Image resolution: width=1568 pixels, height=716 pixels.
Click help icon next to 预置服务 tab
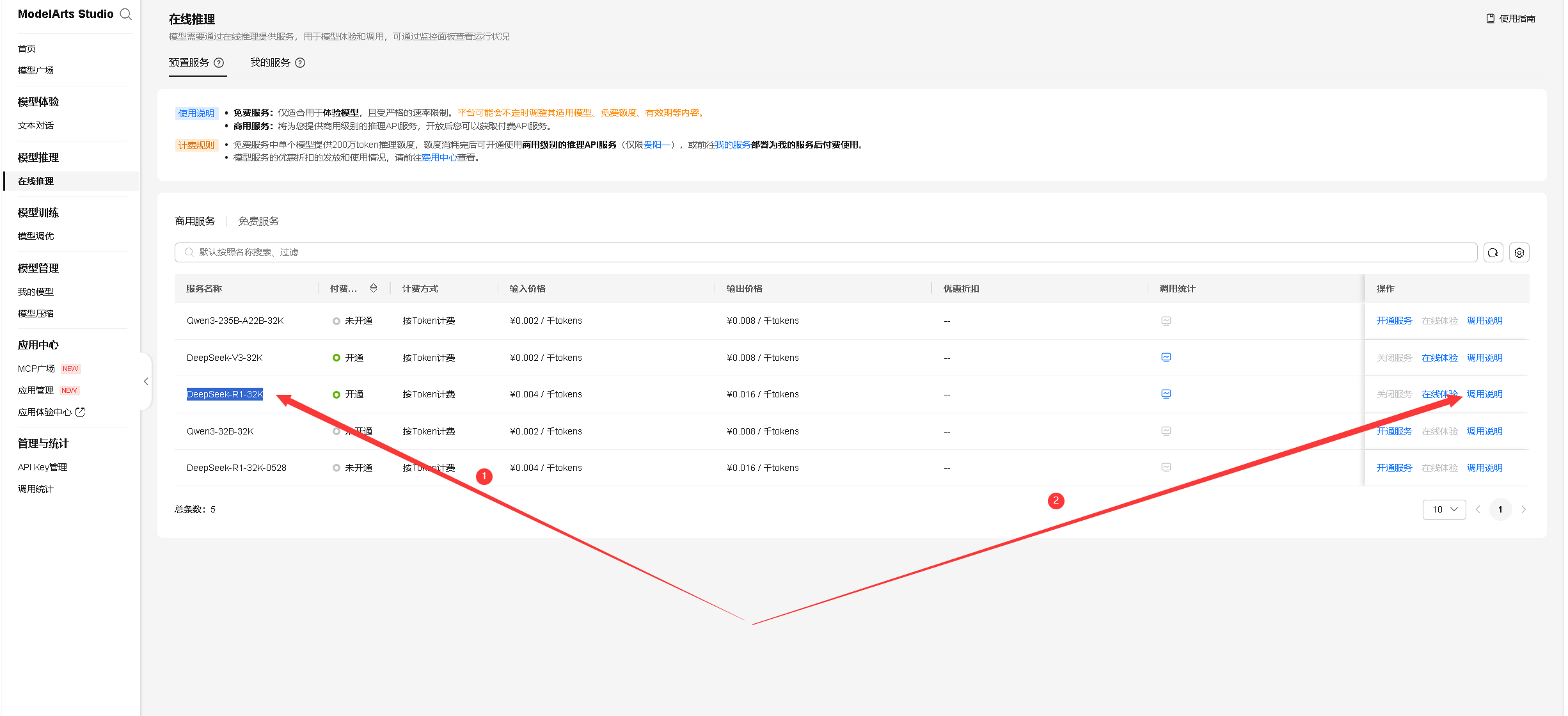click(219, 63)
